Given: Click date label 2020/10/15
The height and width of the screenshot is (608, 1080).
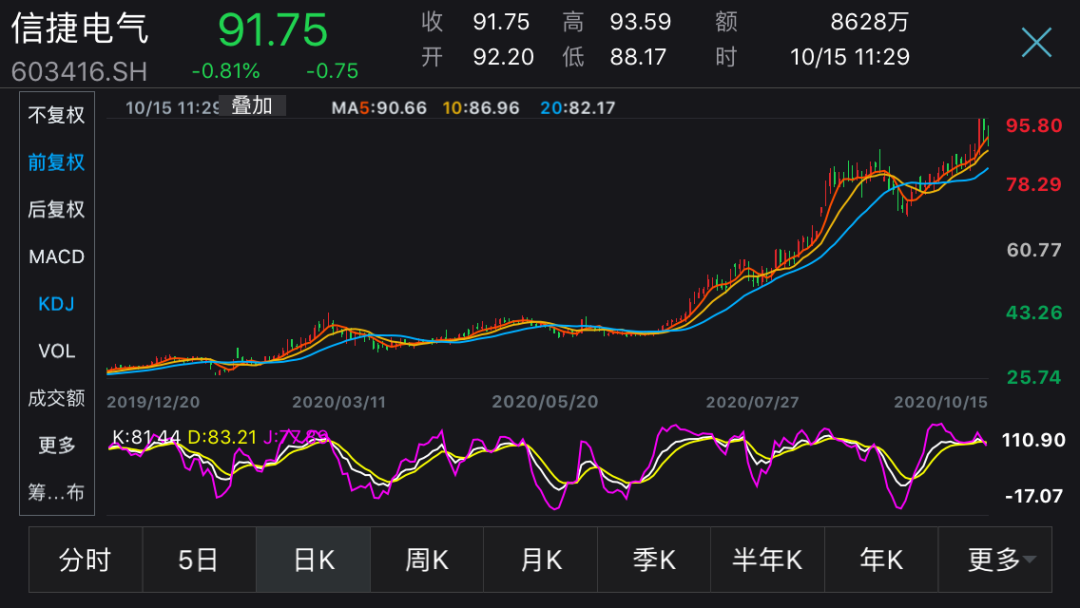Looking at the screenshot, I should coord(941,402).
